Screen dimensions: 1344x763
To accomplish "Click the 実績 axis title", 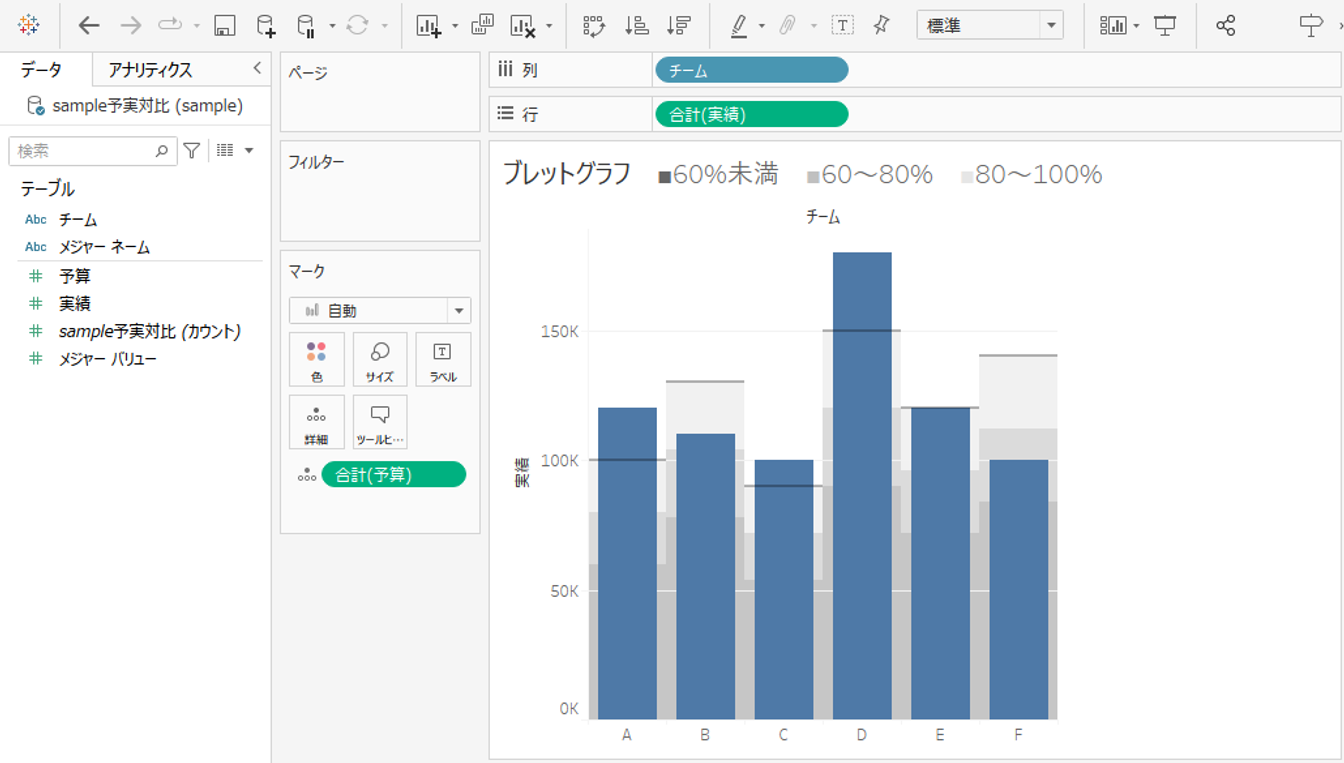I will pyautogui.click(x=522, y=472).
